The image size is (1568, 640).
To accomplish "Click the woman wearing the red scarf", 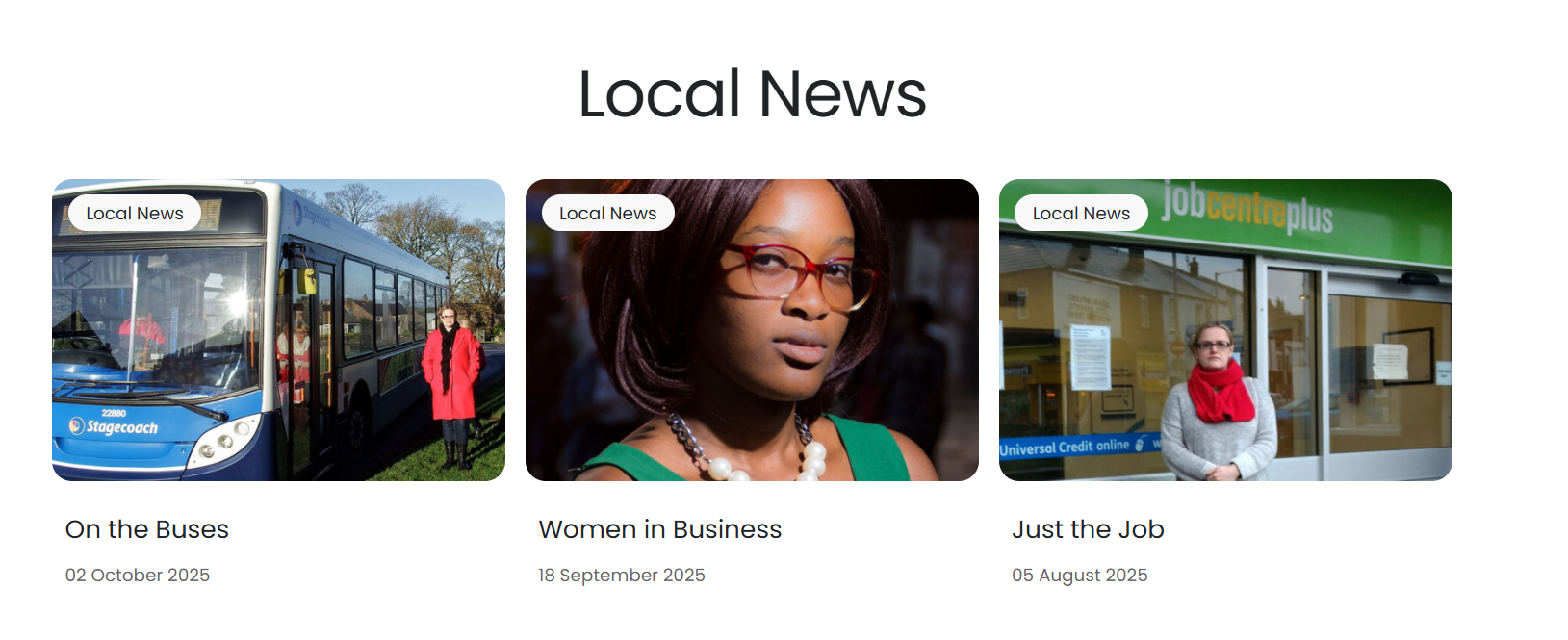I will pos(1218,402).
